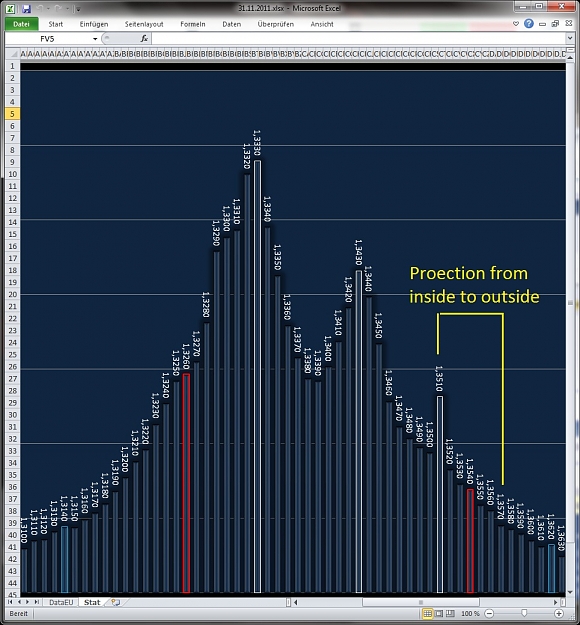Open the Ansicht ribbon tab
Screen dimensions: 580x625
tap(322, 24)
